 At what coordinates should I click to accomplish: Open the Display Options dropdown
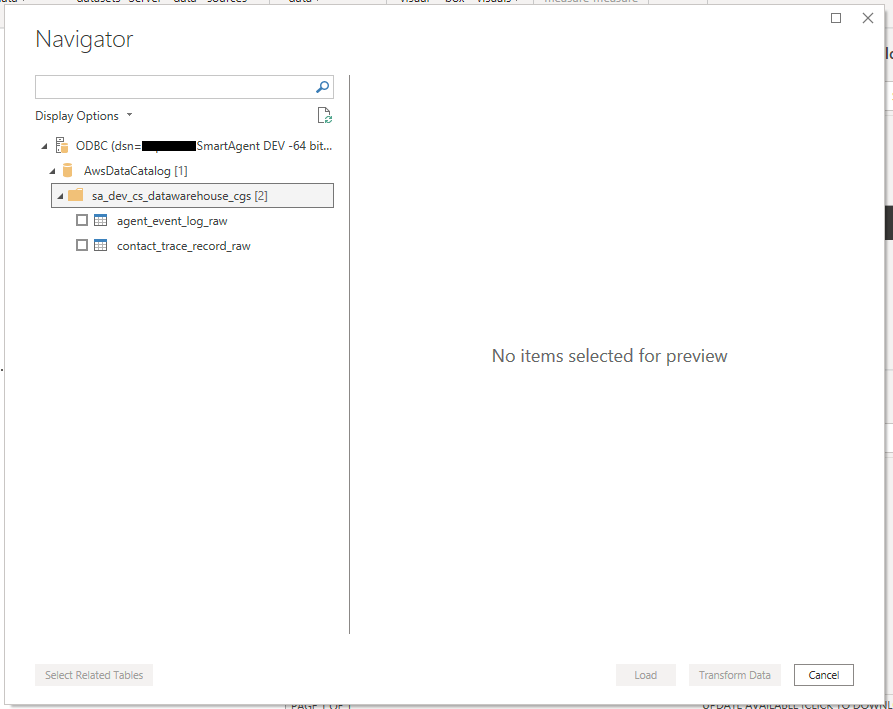84,116
